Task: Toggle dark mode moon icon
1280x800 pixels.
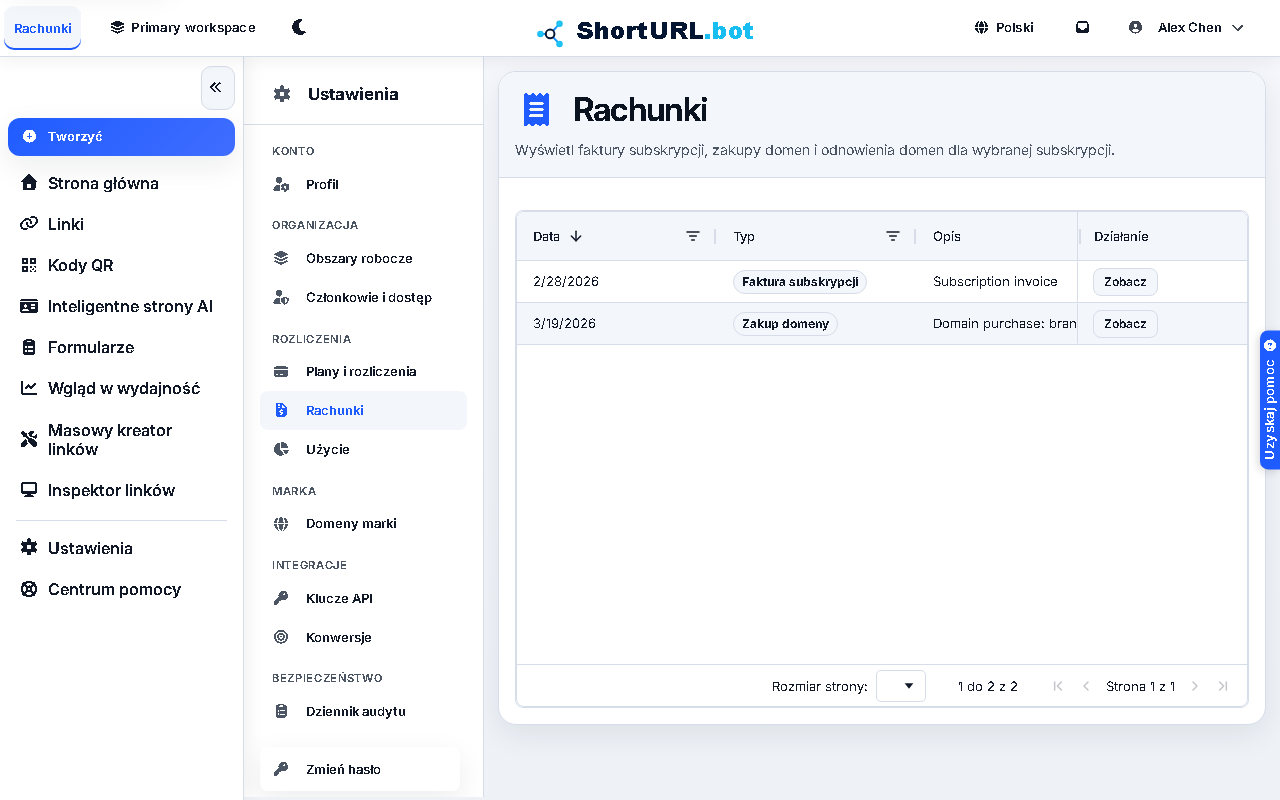Action: coord(299,27)
